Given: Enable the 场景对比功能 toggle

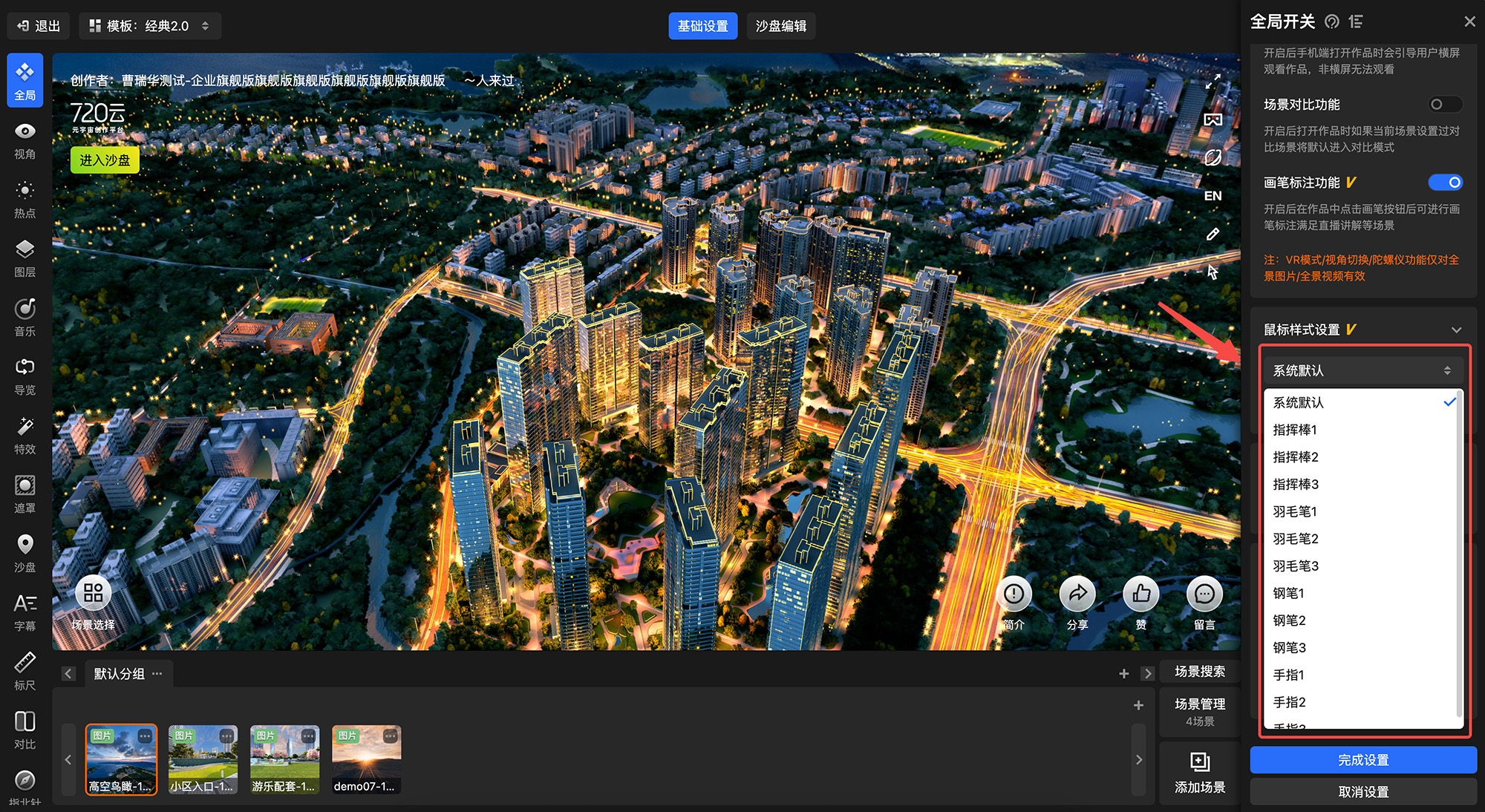Looking at the screenshot, I should (1444, 105).
